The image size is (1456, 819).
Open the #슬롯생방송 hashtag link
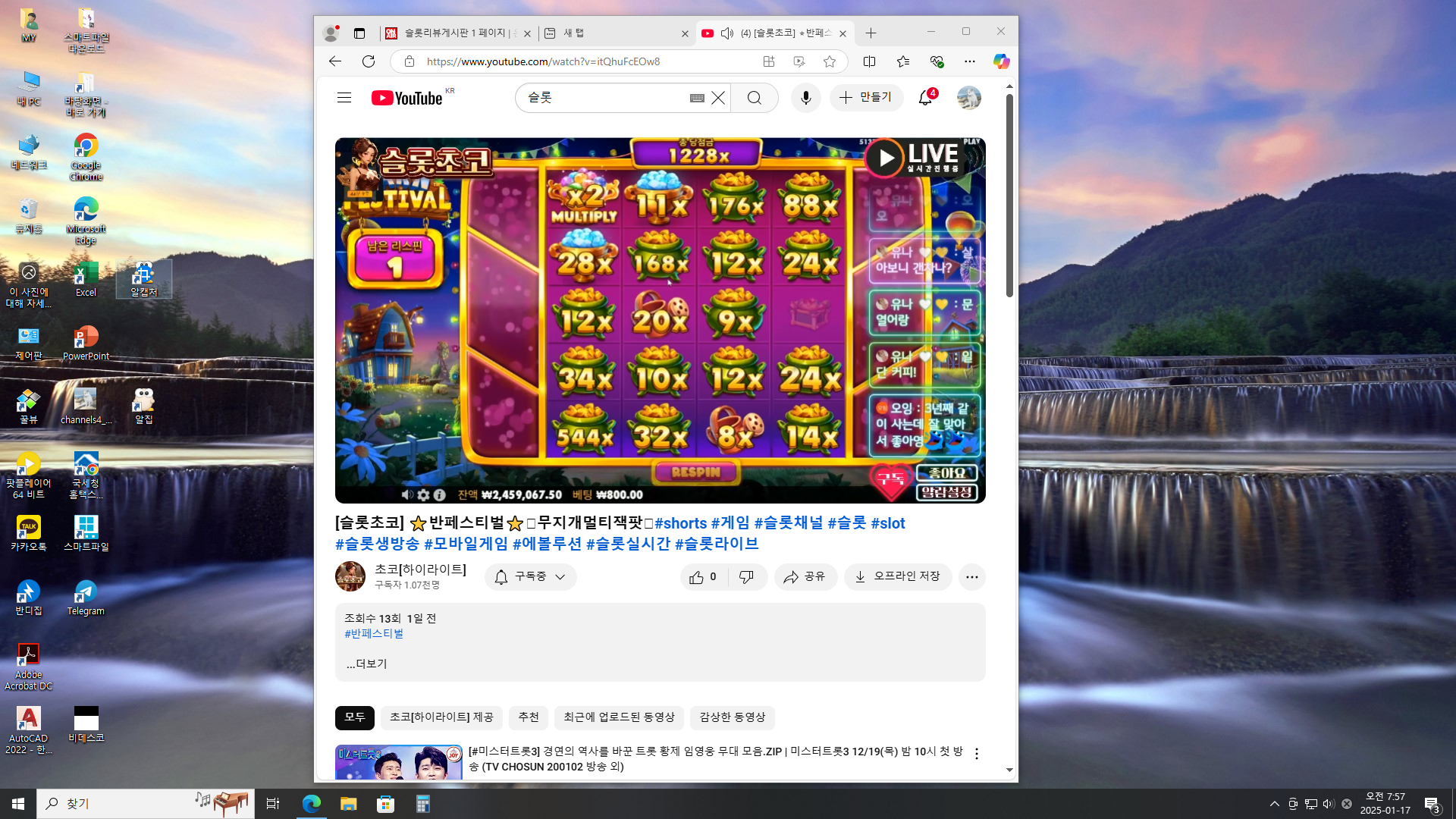pos(377,544)
